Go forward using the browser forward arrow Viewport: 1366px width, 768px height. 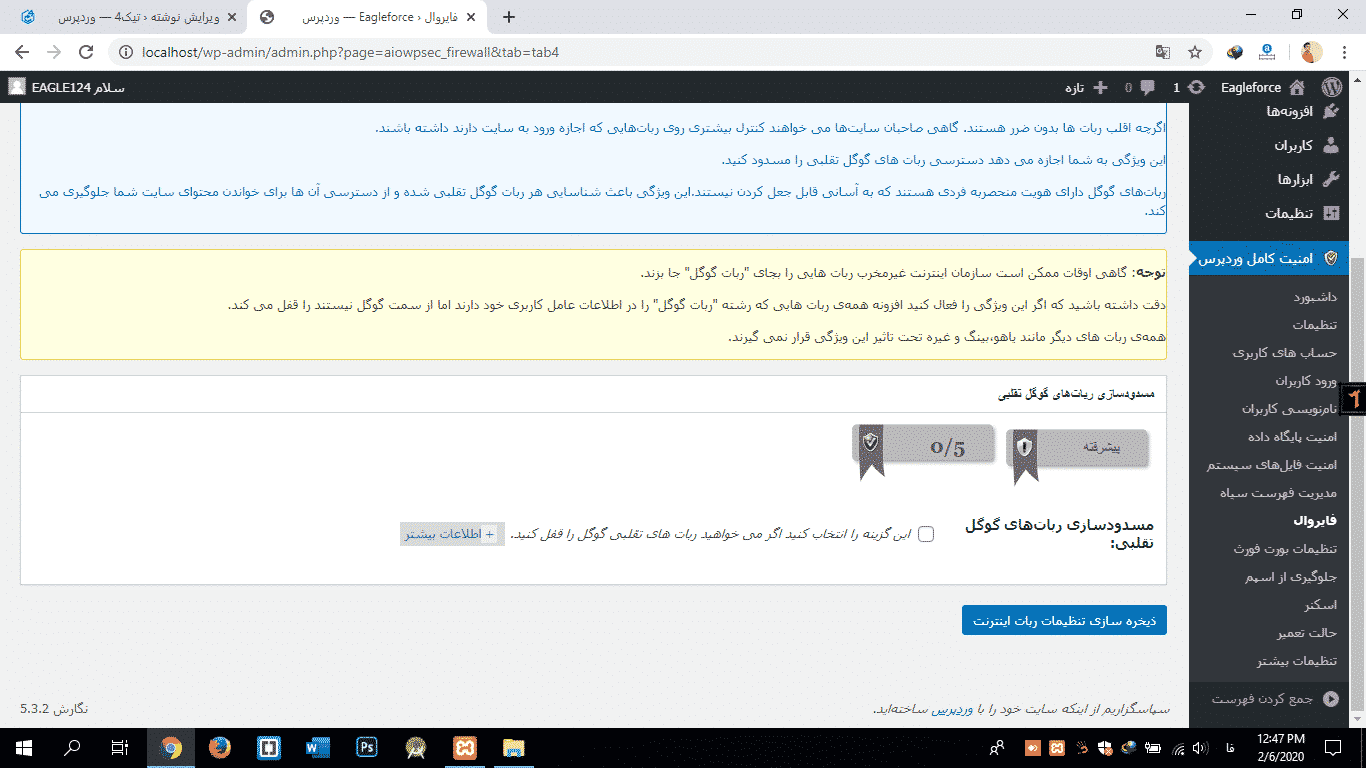54,52
